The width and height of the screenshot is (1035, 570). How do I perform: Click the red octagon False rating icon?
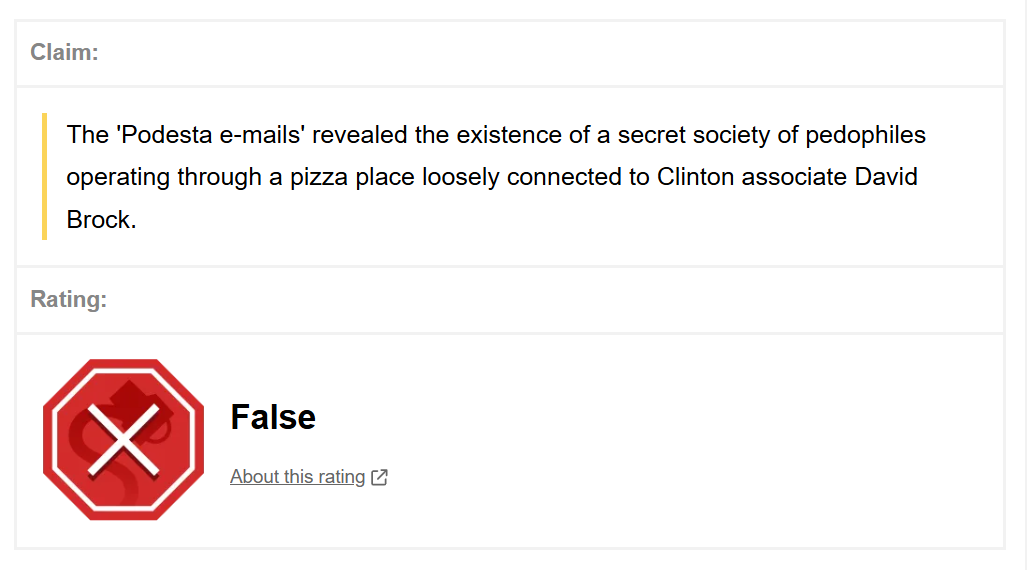pos(123,440)
